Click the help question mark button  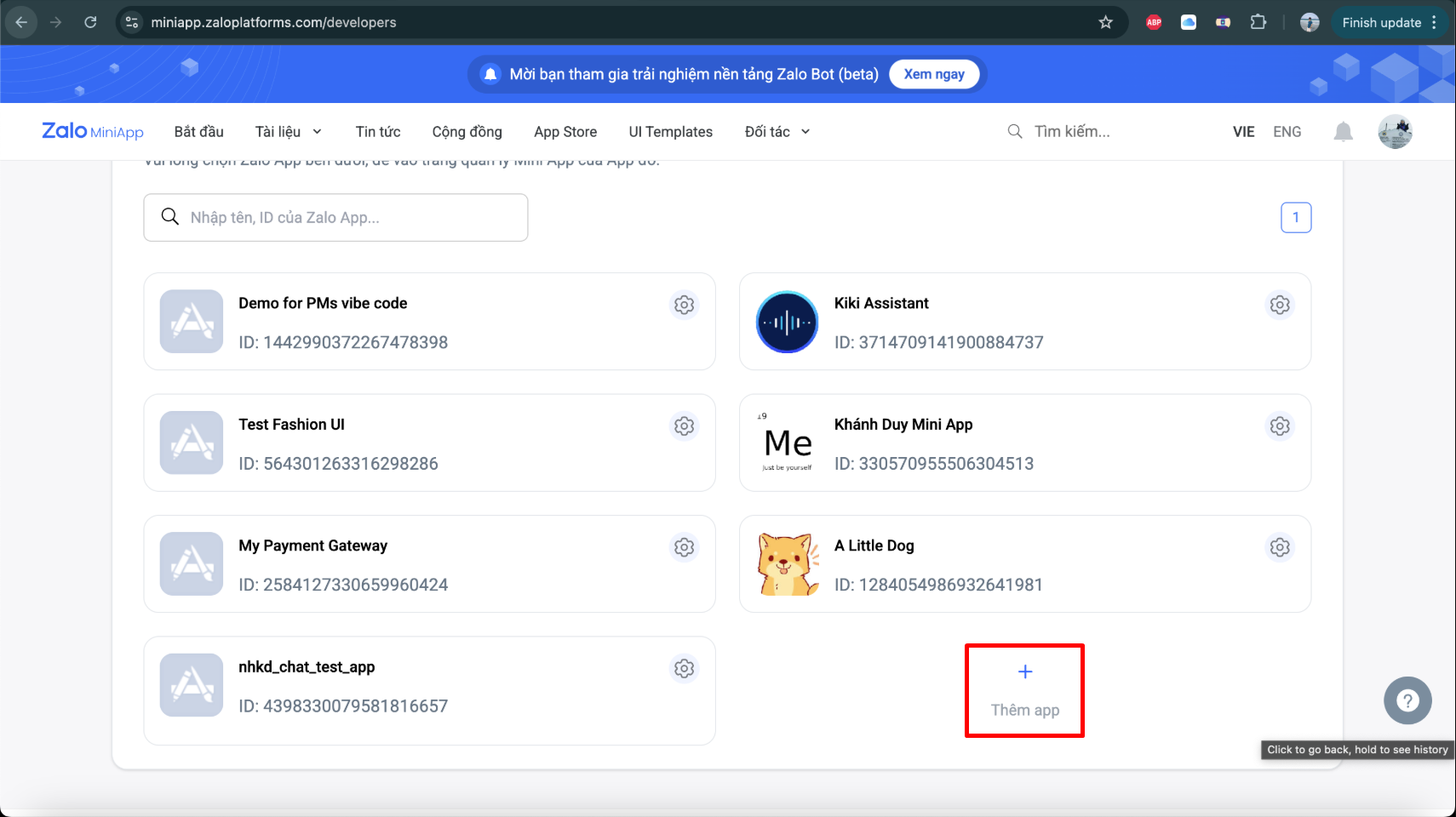[1407, 700]
